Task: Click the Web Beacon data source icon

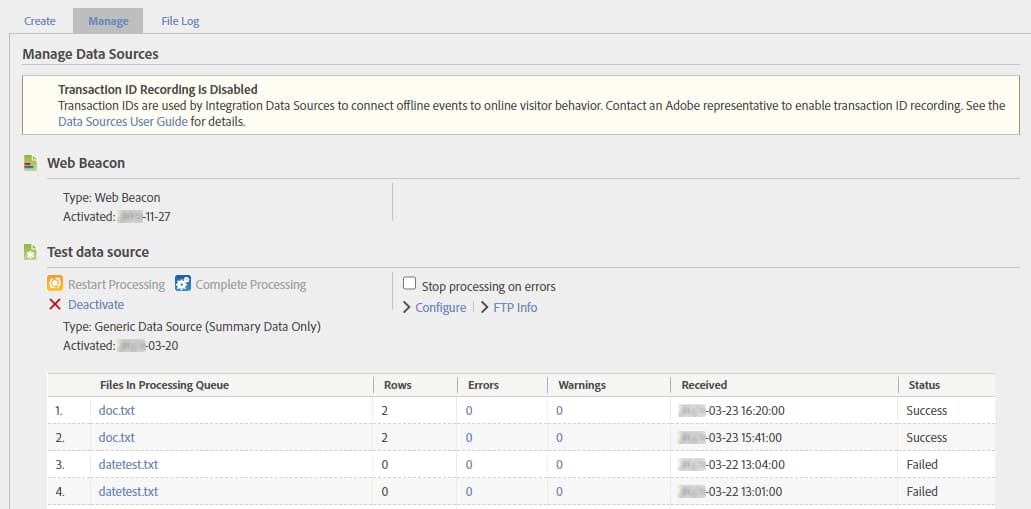Action: (30, 162)
